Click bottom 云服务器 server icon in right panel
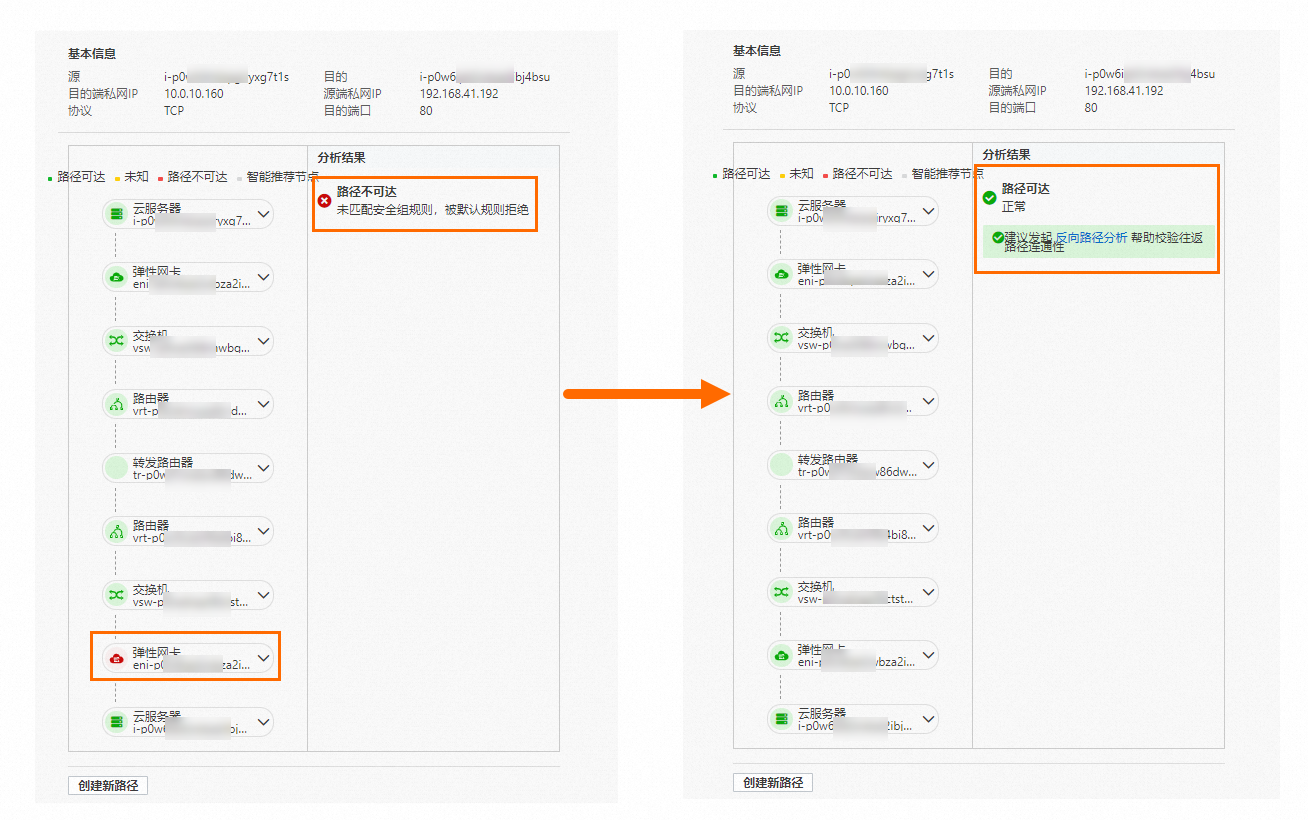 click(781, 718)
